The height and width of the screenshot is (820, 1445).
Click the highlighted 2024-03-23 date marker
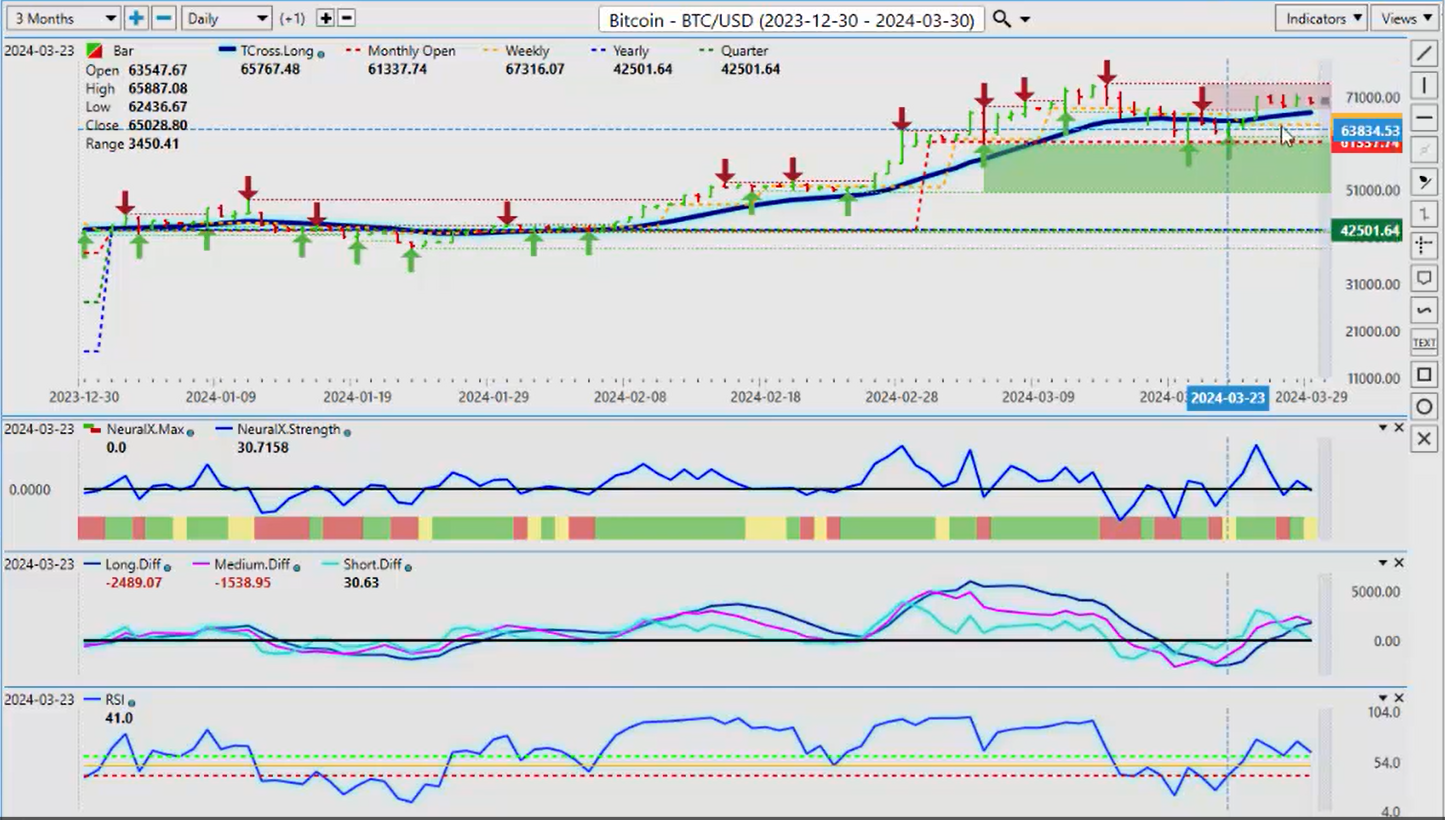(x=1227, y=398)
